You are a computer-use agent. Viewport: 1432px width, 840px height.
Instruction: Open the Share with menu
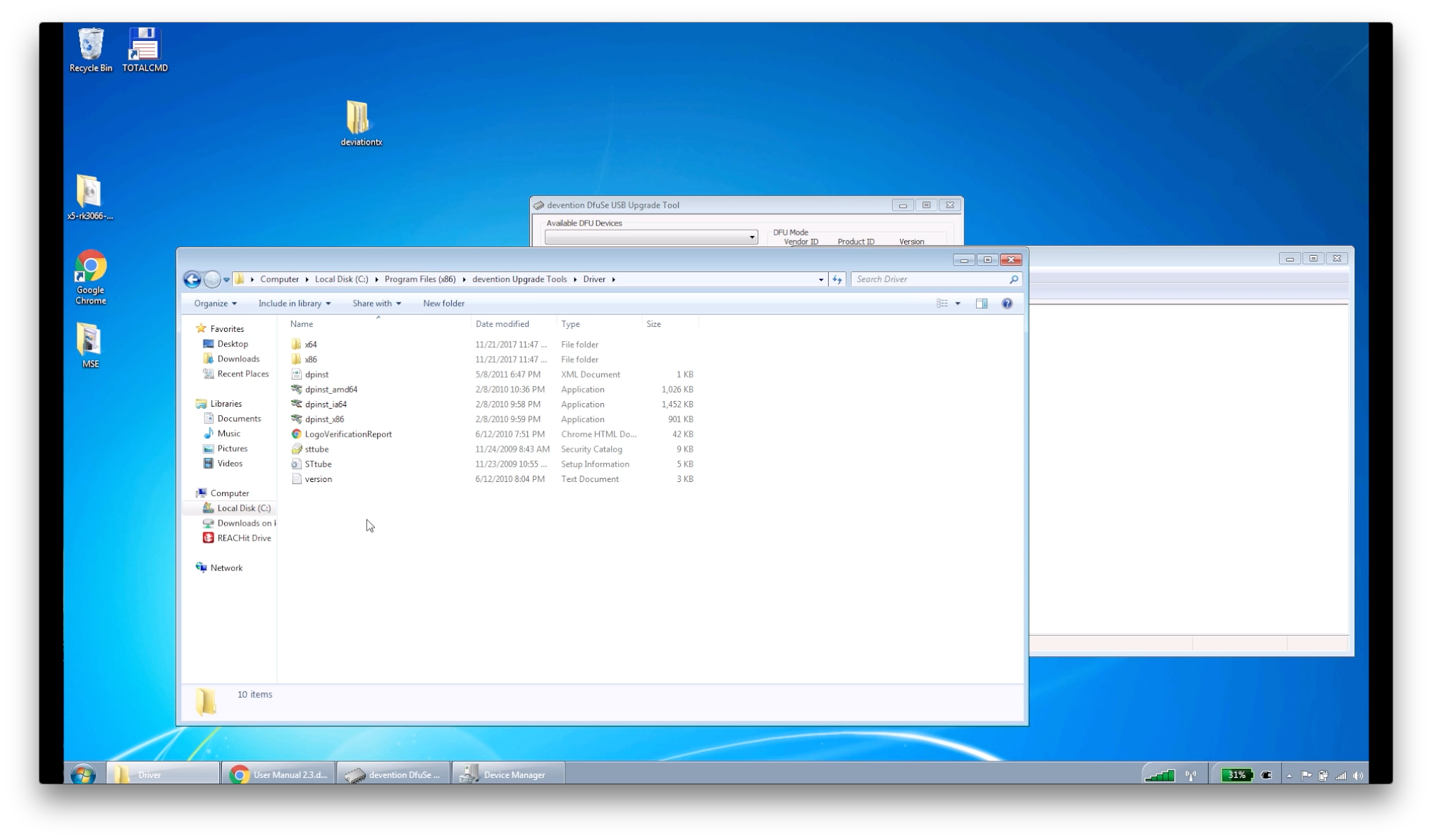[x=376, y=304]
